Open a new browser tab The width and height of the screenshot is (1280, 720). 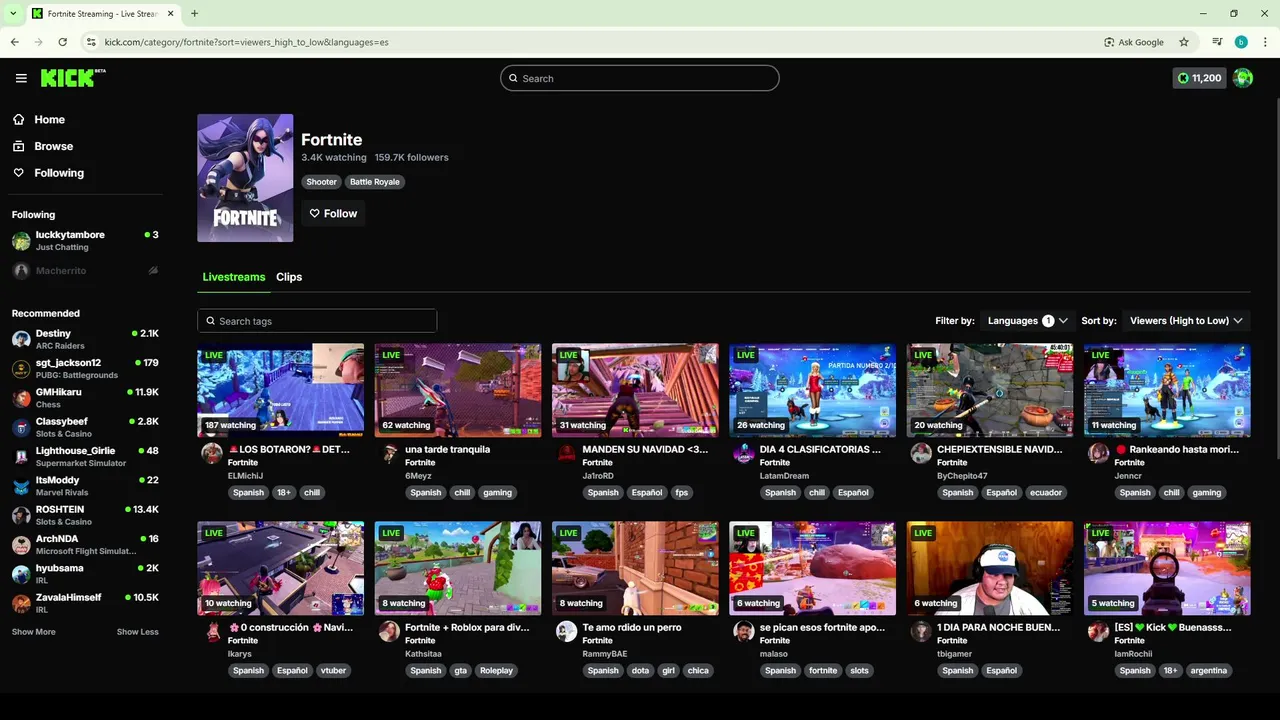pos(194,14)
